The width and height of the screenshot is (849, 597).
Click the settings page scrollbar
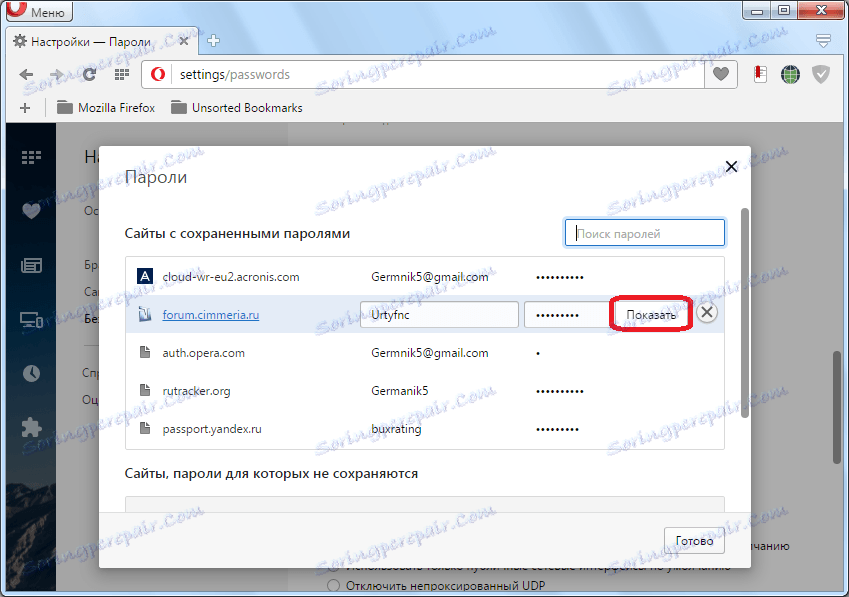pyautogui.click(x=837, y=406)
